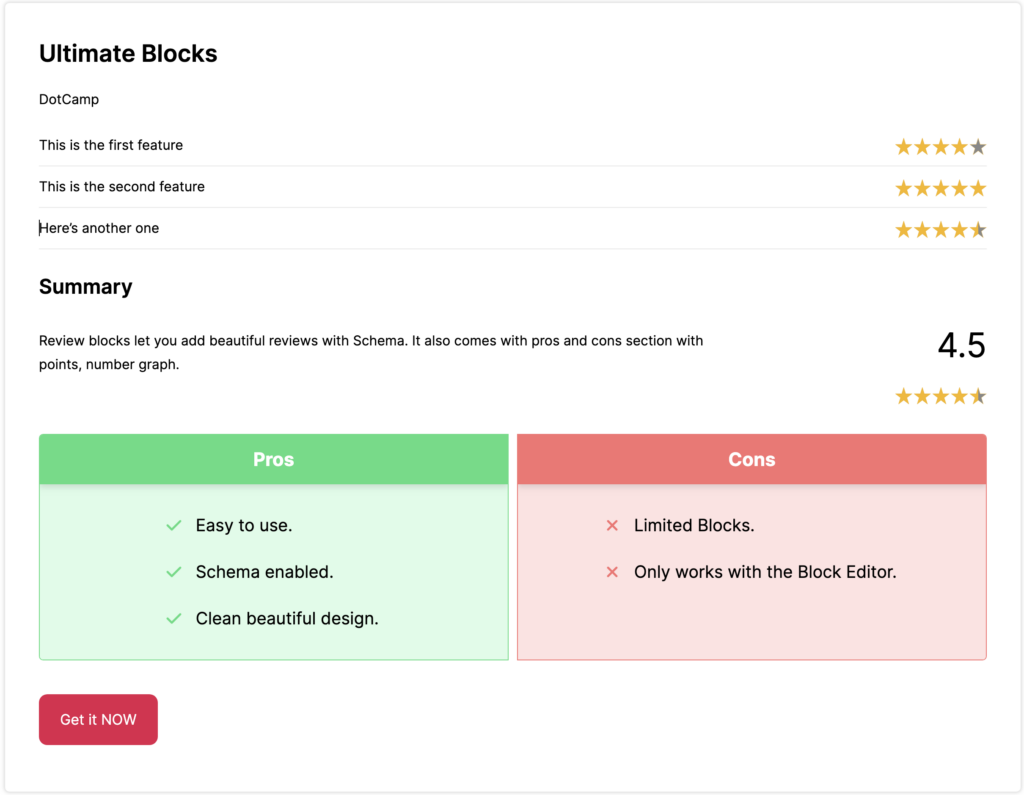Click the checkmark next to 'Schema enabled.'
Screen dimensions: 1024x795
[173, 571]
